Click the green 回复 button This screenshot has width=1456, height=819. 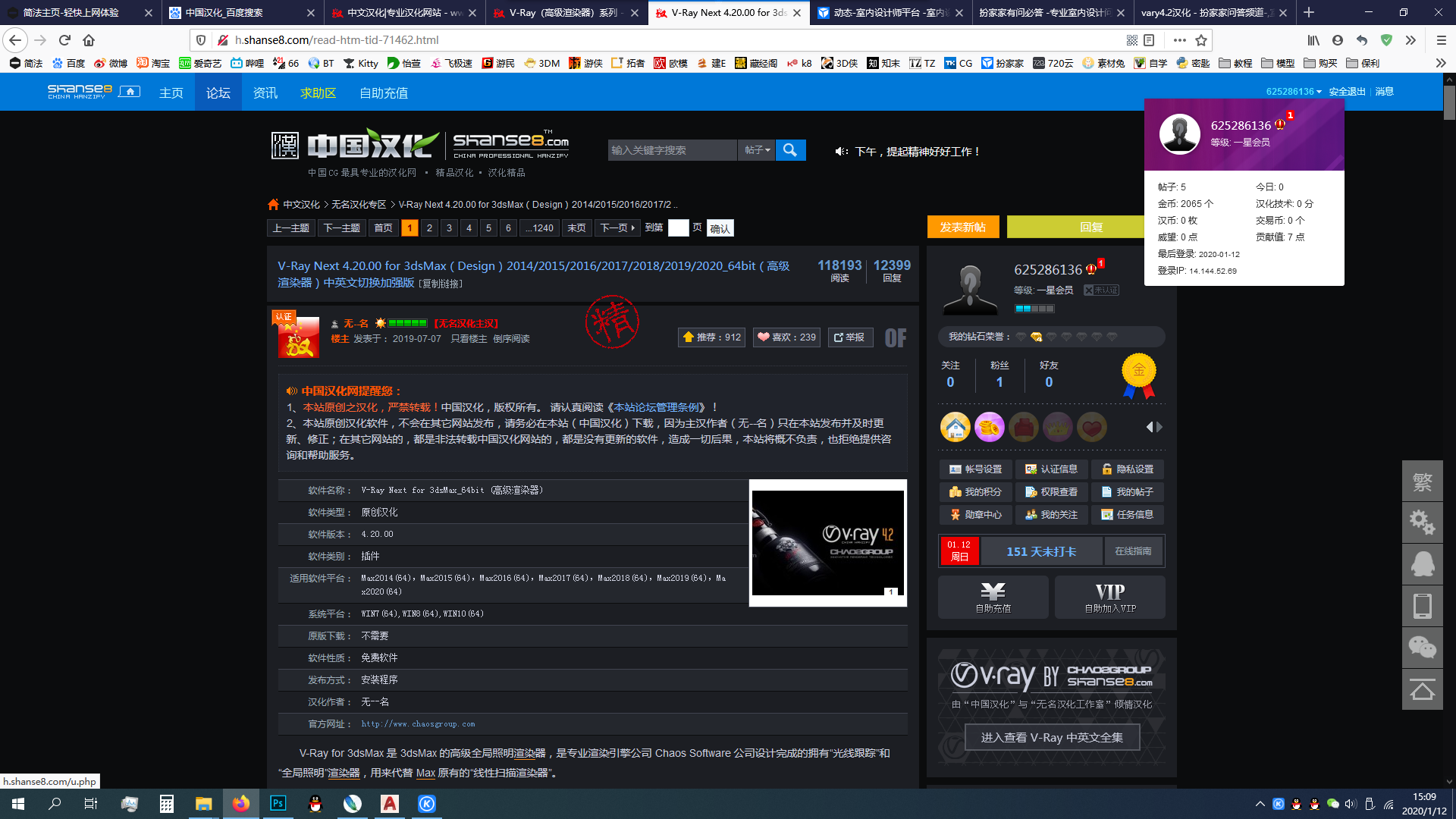tap(1090, 227)
